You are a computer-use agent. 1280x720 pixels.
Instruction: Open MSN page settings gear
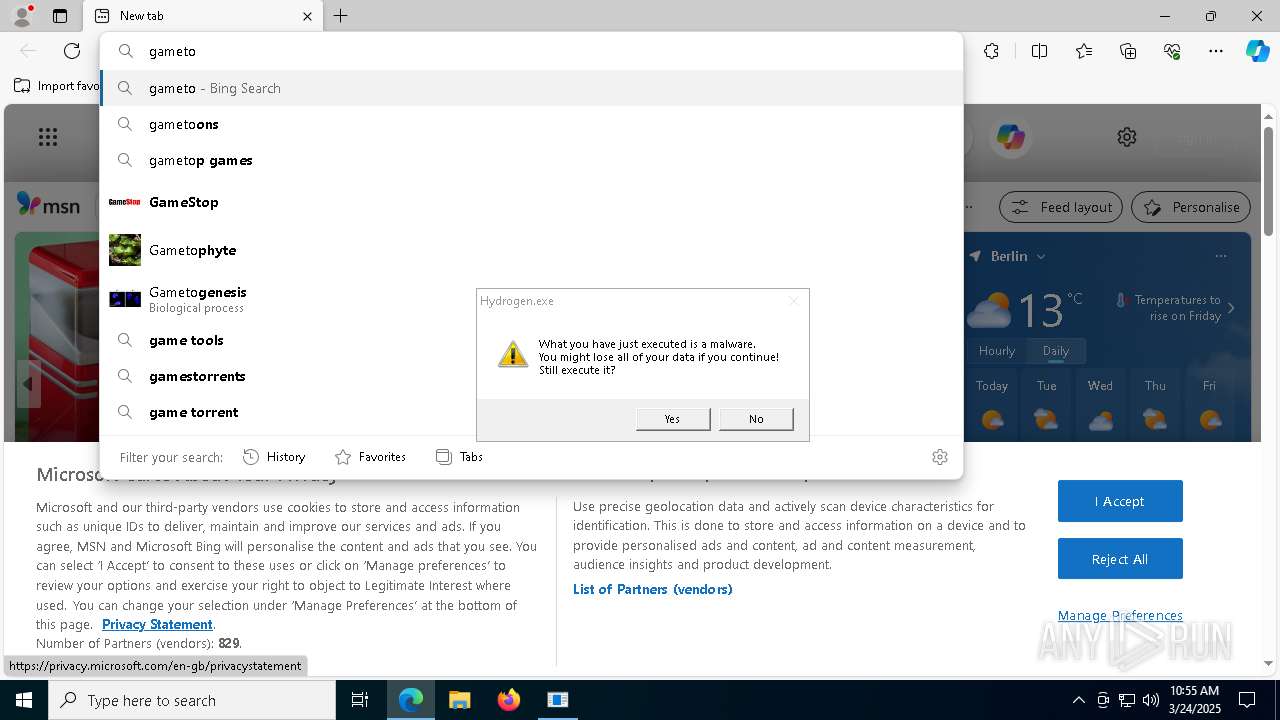click(1127, 137)
